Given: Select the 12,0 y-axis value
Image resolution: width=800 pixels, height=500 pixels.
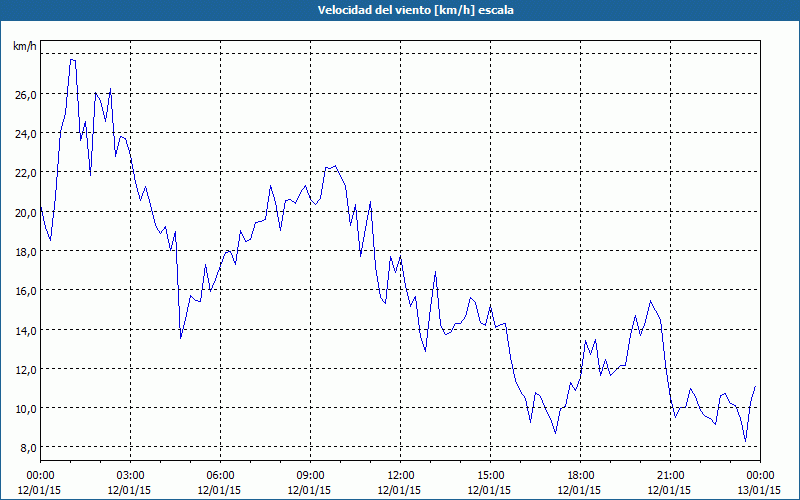Looking at the screenshot, I should tap(26, 370).
